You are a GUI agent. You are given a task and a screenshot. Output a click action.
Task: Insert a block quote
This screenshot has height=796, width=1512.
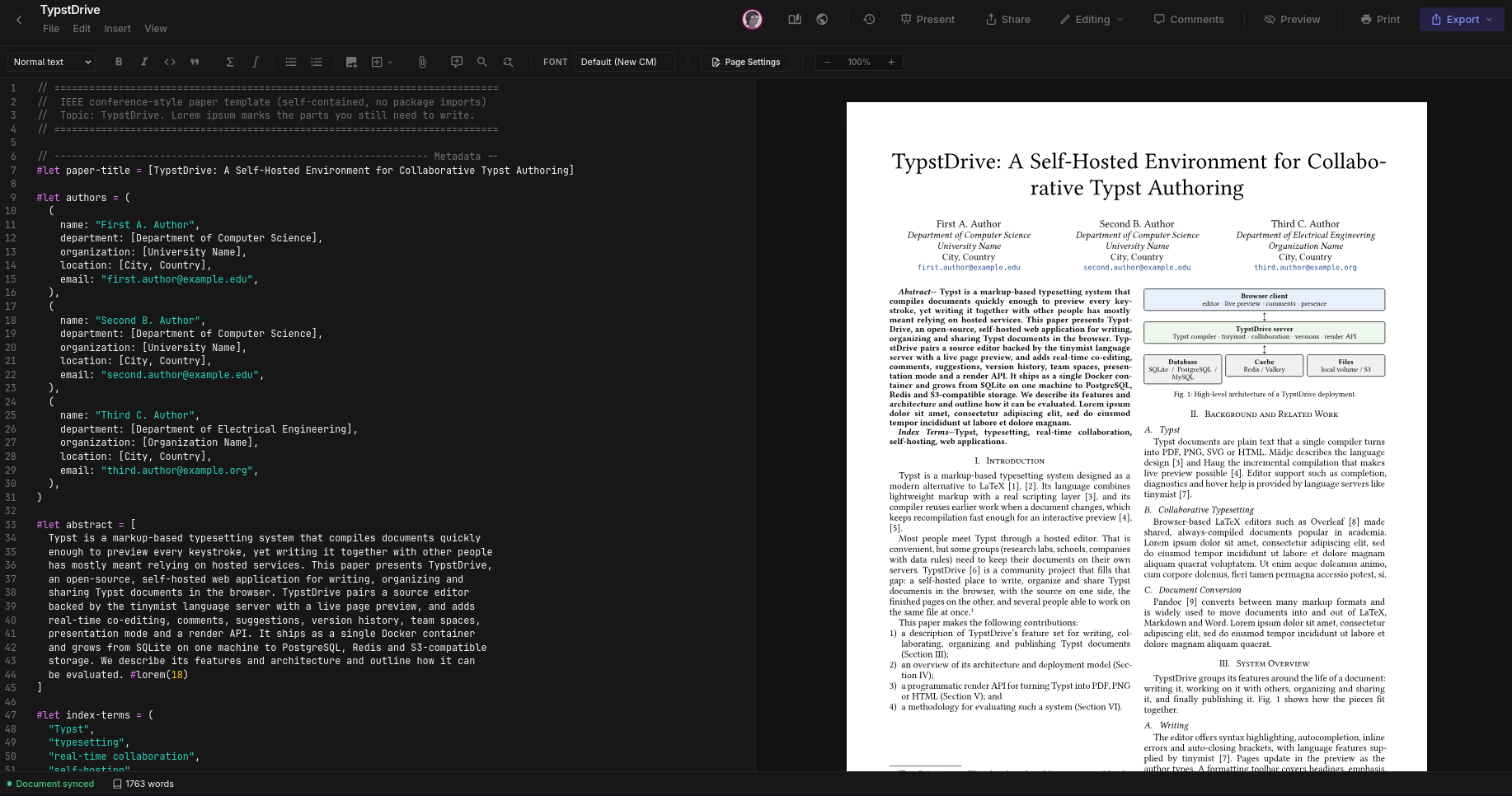pyautogui.click(x=195, y=62)
